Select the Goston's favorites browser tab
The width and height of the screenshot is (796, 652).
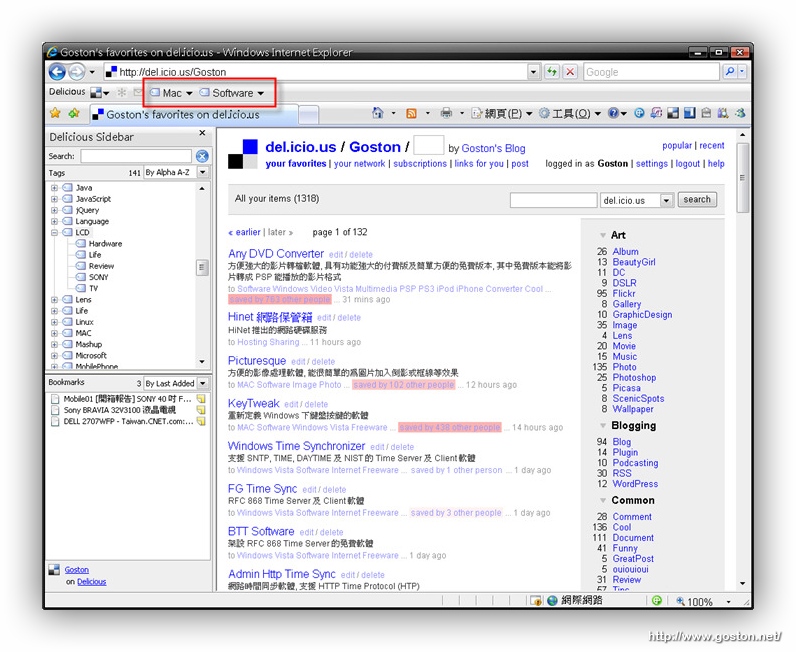(x=193, y=115)
